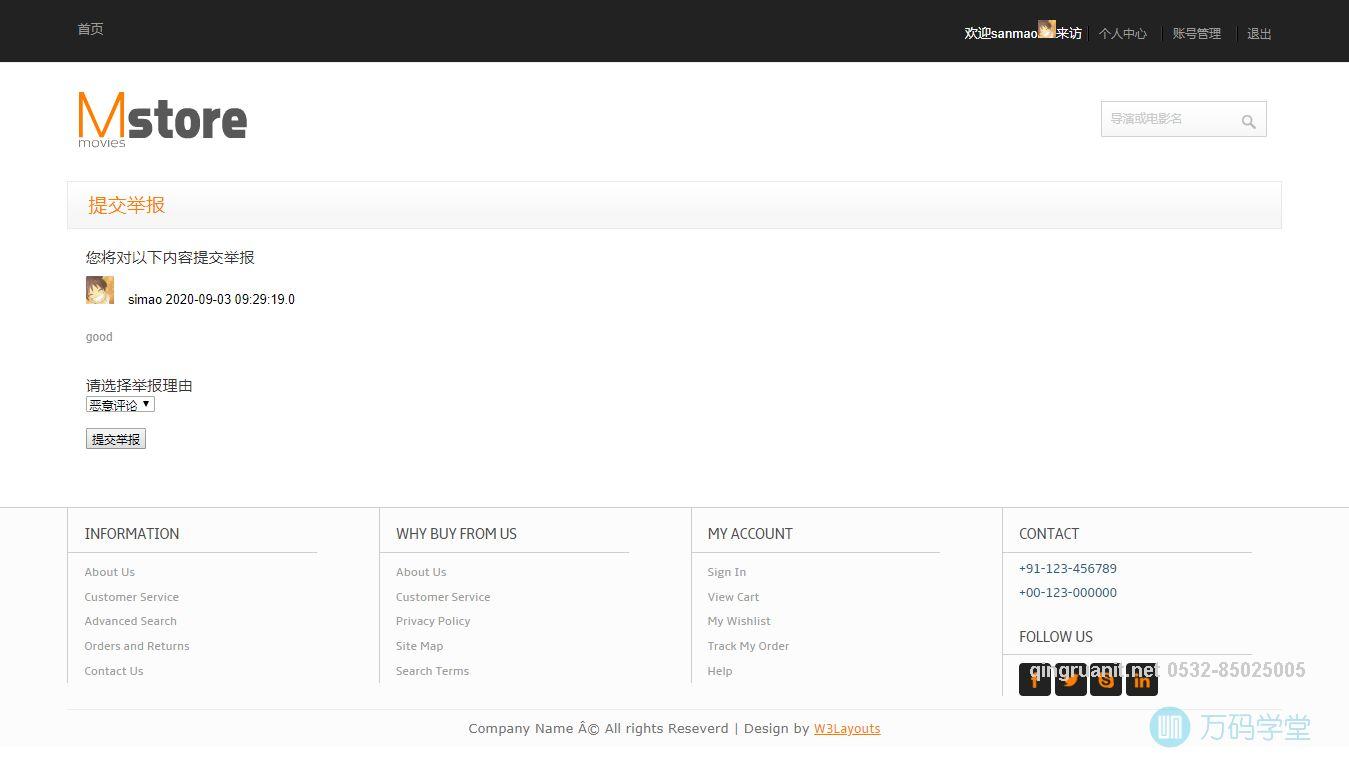Image resolution: width=1349 pixels, height=767 pixels.
Task: Open the 恶意评论 report reason dropdown
Action: click(120, 405)
